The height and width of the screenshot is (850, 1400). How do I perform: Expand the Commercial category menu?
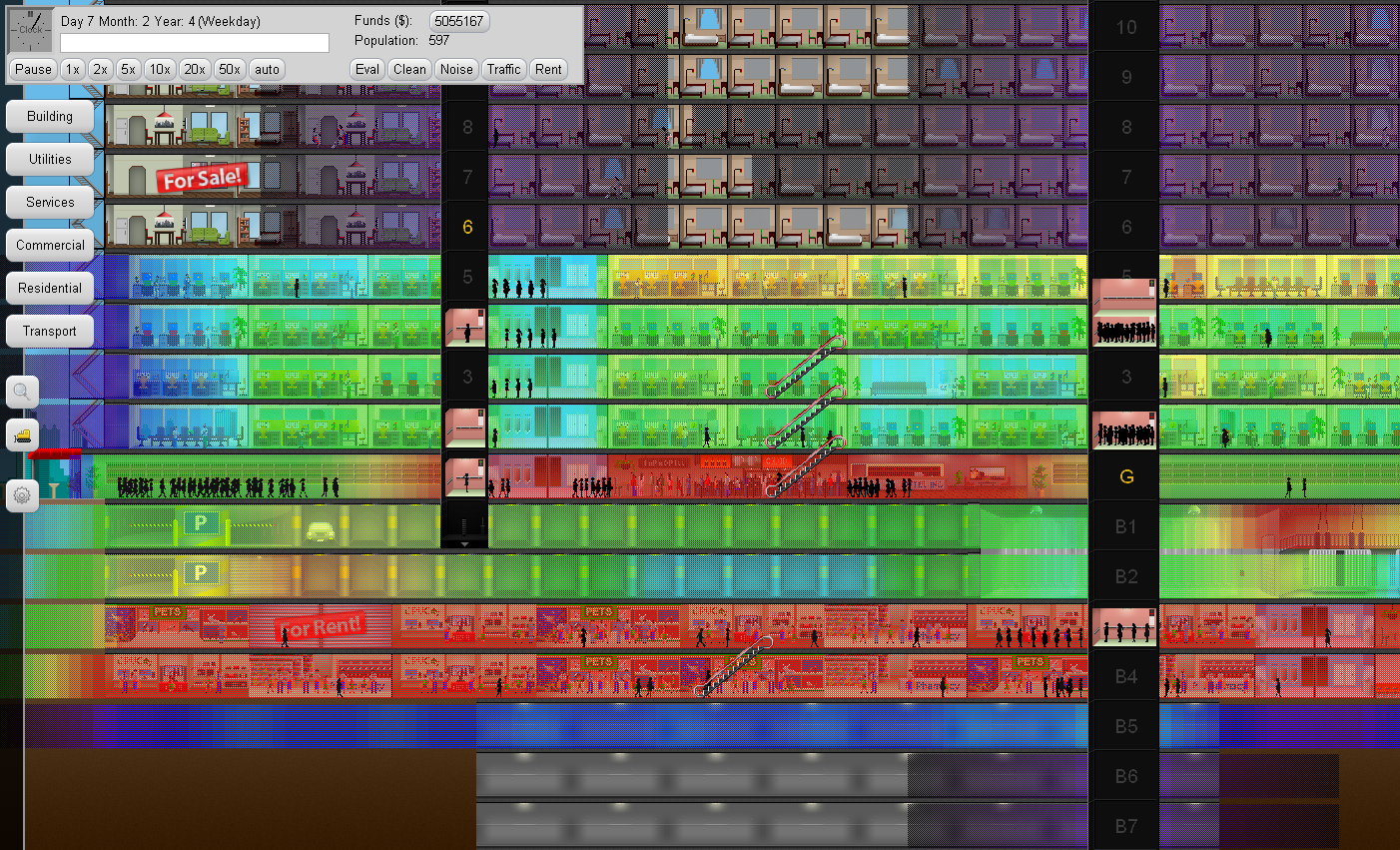point(50,245)
